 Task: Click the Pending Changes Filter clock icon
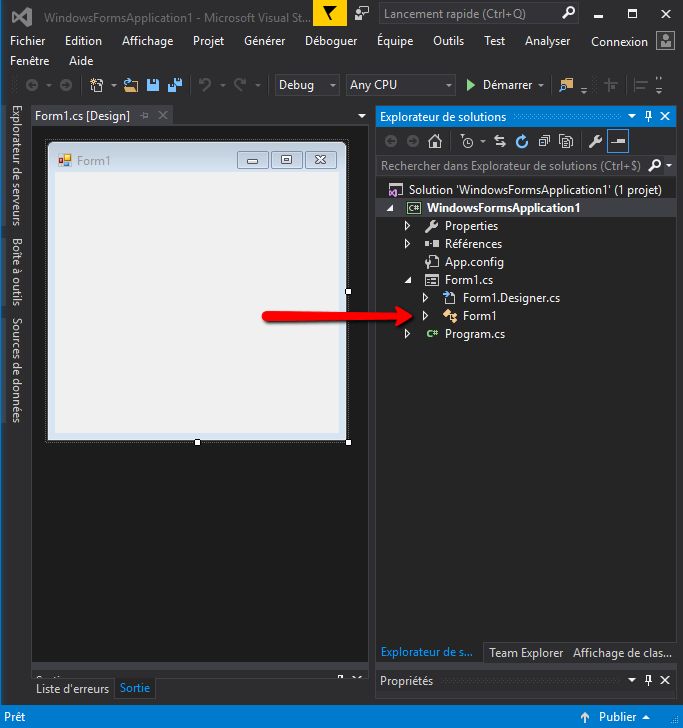466,141
